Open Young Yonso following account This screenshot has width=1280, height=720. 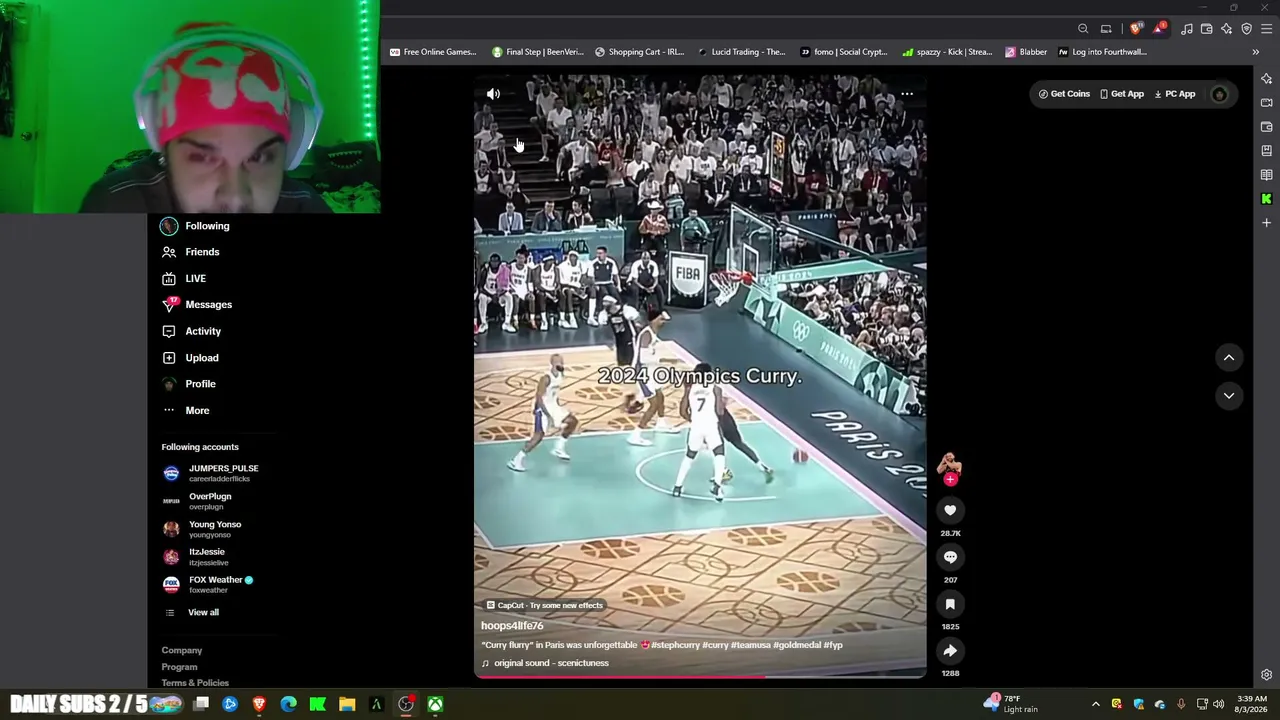[202, 529]
